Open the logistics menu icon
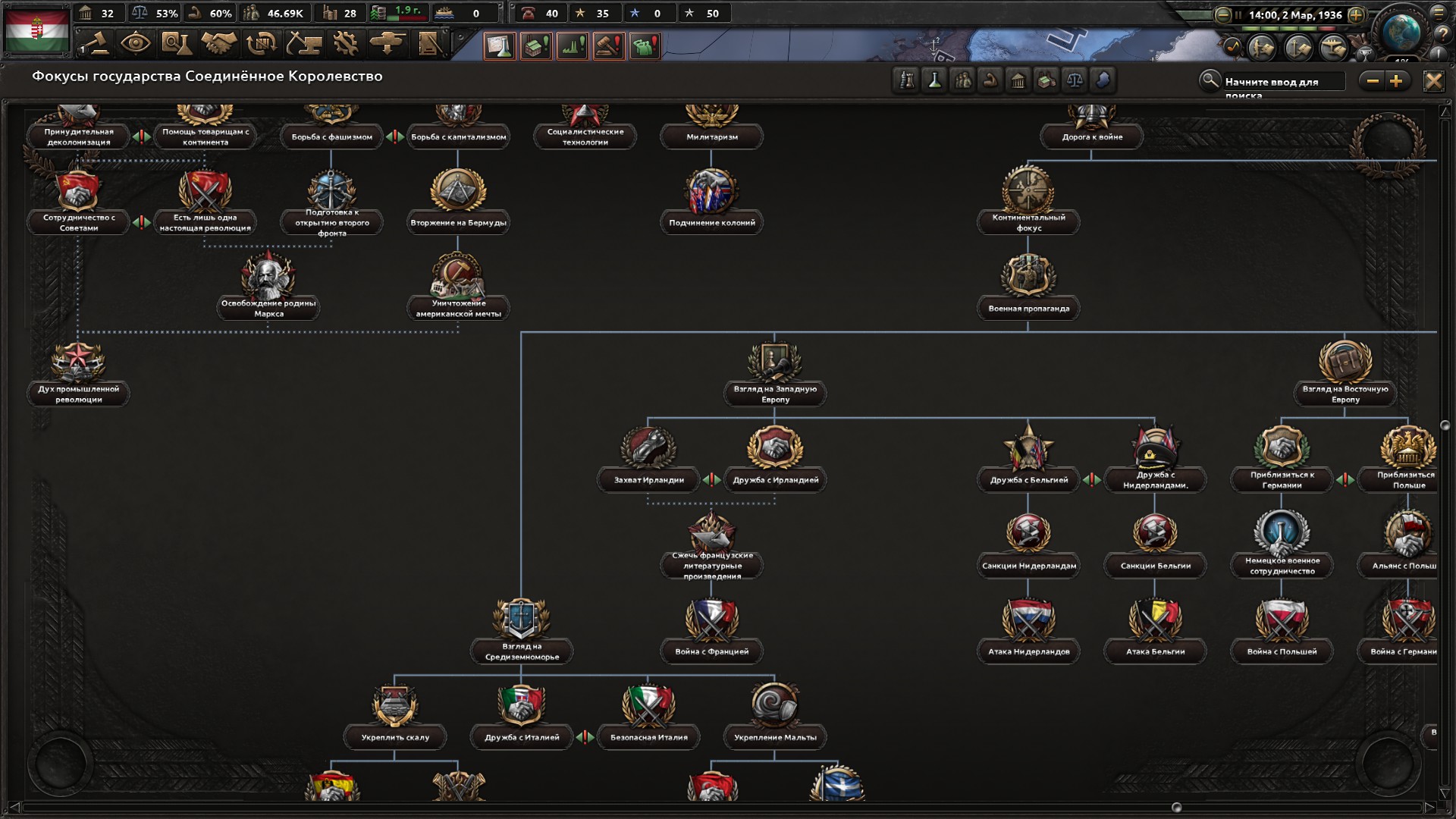The height and width of the screenshot is (819, 1456). pos(429,43)
